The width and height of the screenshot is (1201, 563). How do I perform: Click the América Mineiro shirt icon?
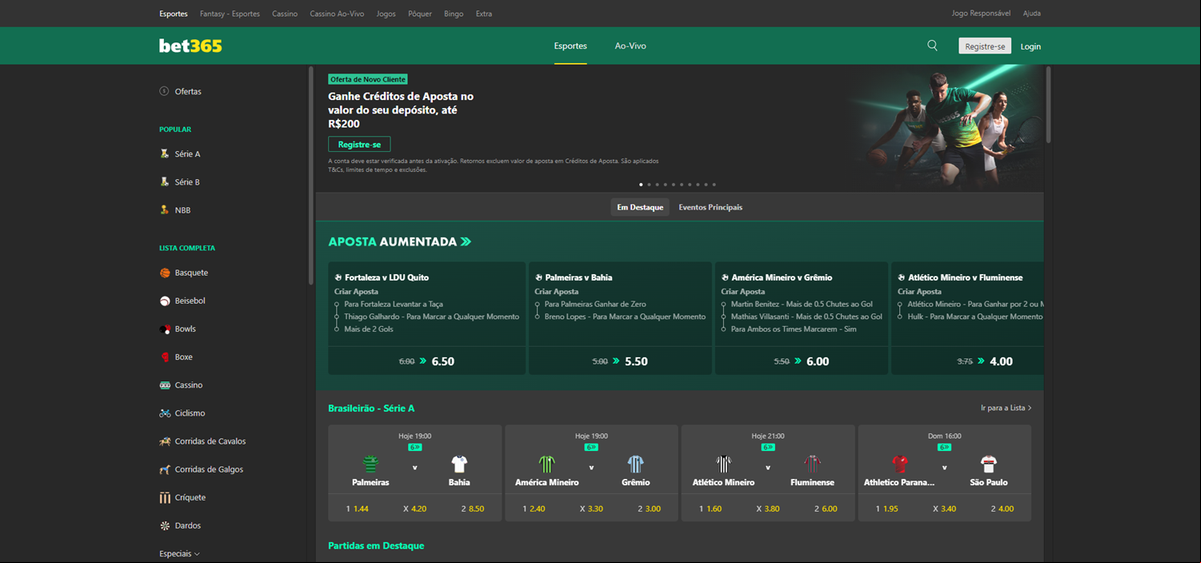click(x=547, y=464)
